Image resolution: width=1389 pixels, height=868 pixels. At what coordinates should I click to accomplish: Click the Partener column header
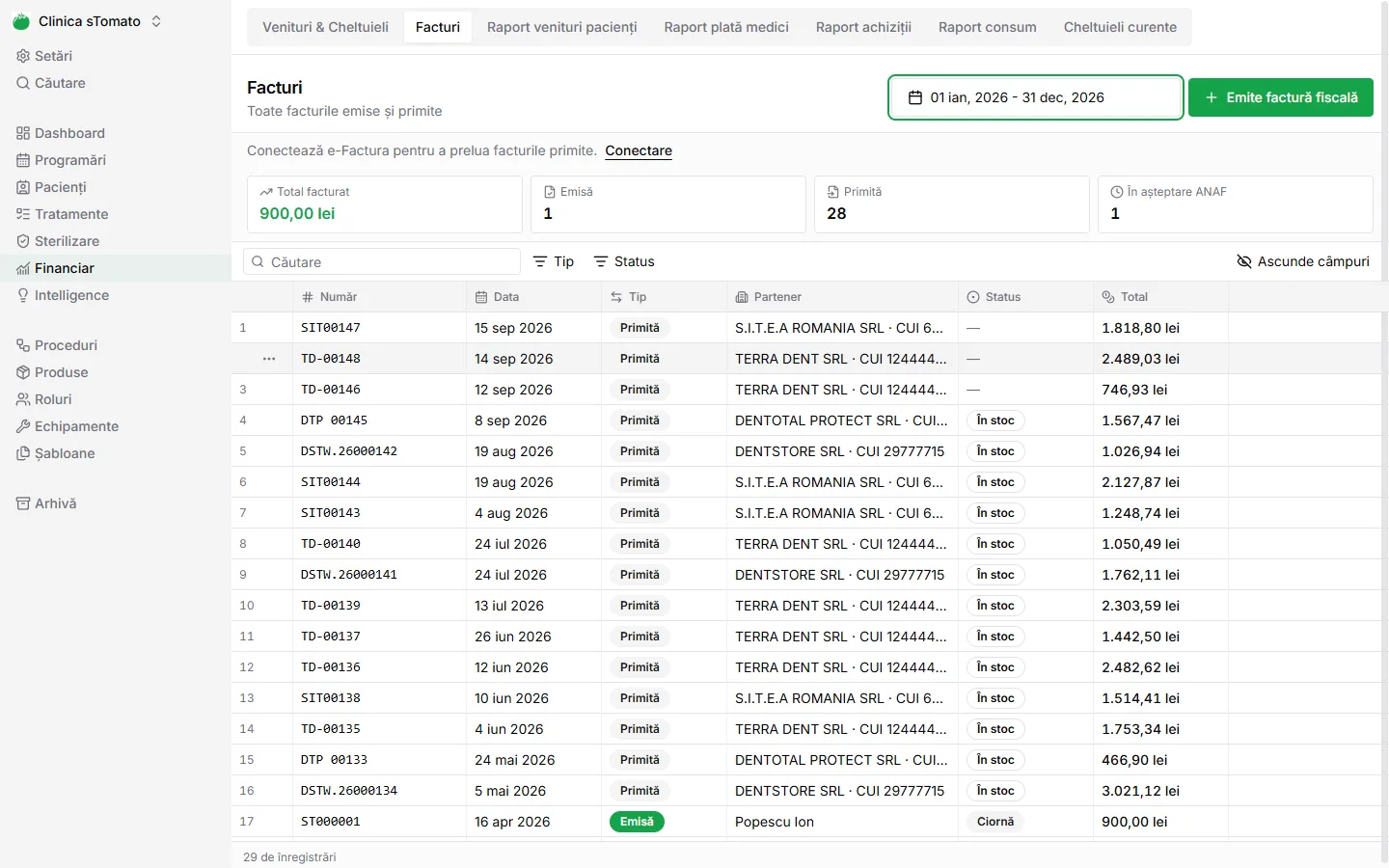coord(842,297)
